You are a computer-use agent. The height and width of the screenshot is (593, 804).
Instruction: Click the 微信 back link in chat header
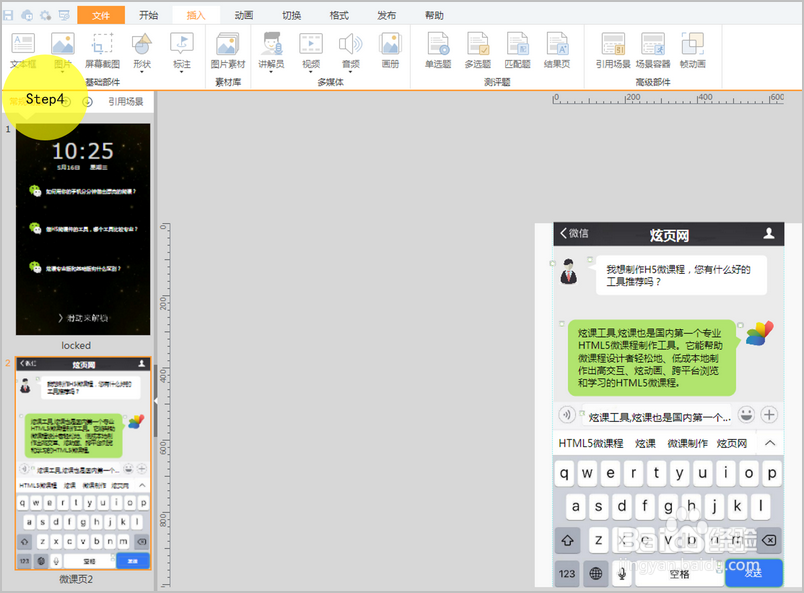pyautogui.click(x=574, y=233)
